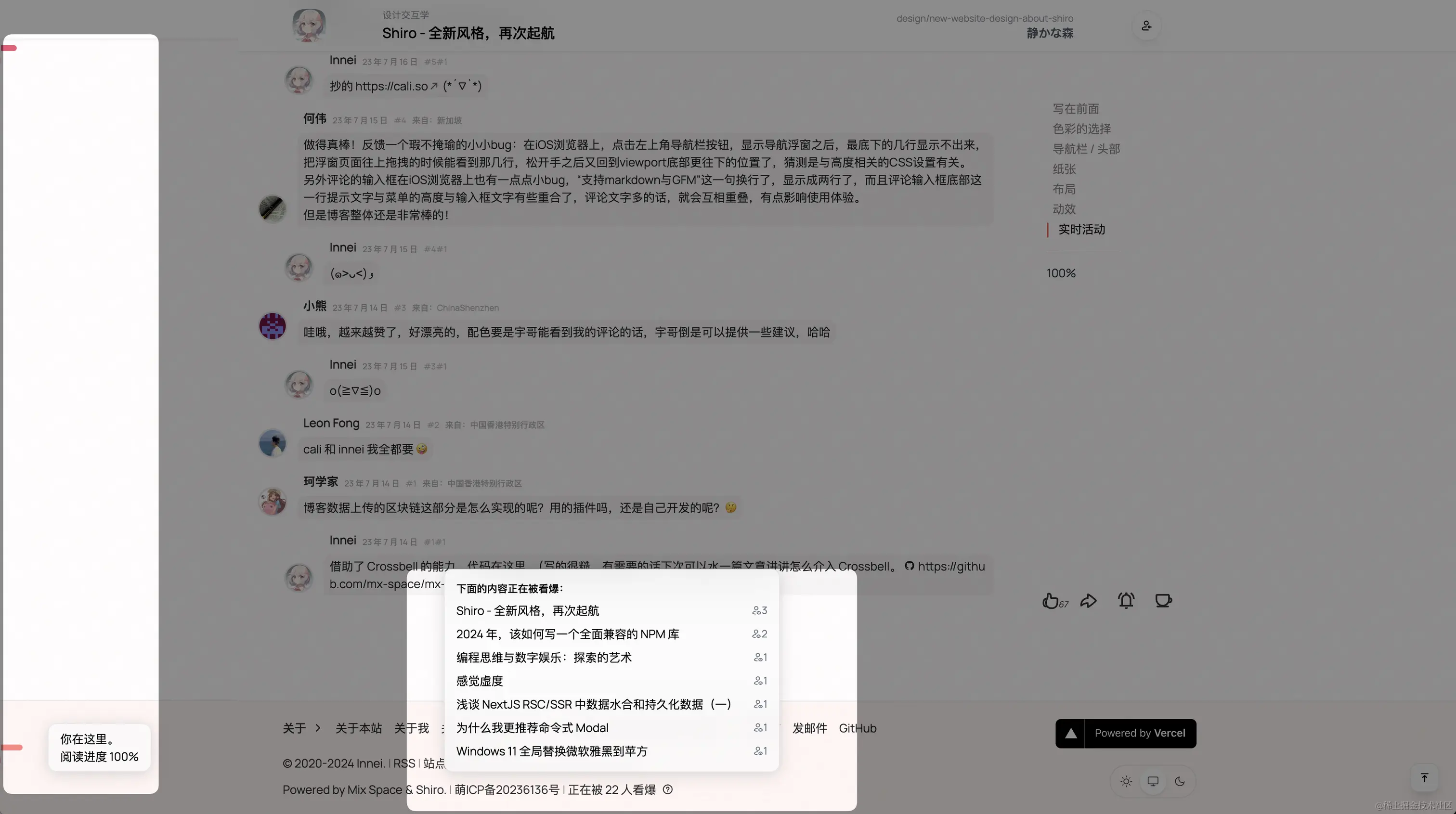Open Mix Space footer link

[x=374, y=790]
